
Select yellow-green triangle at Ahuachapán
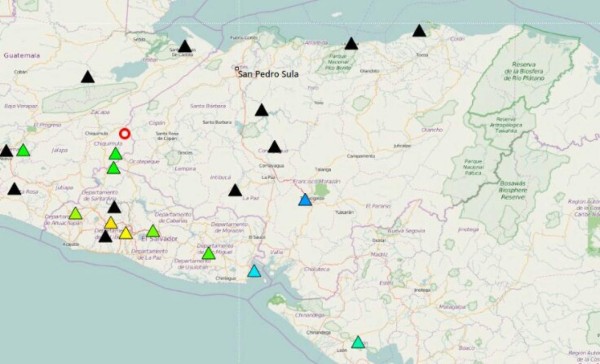click(75, 213)
